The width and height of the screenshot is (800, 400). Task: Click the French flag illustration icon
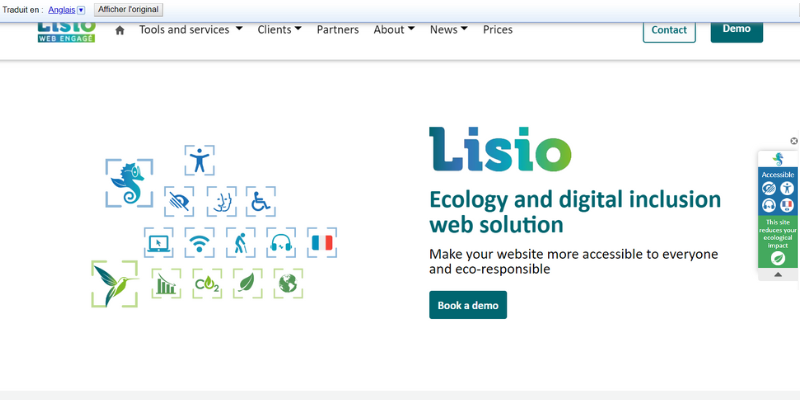click(322, 242)
